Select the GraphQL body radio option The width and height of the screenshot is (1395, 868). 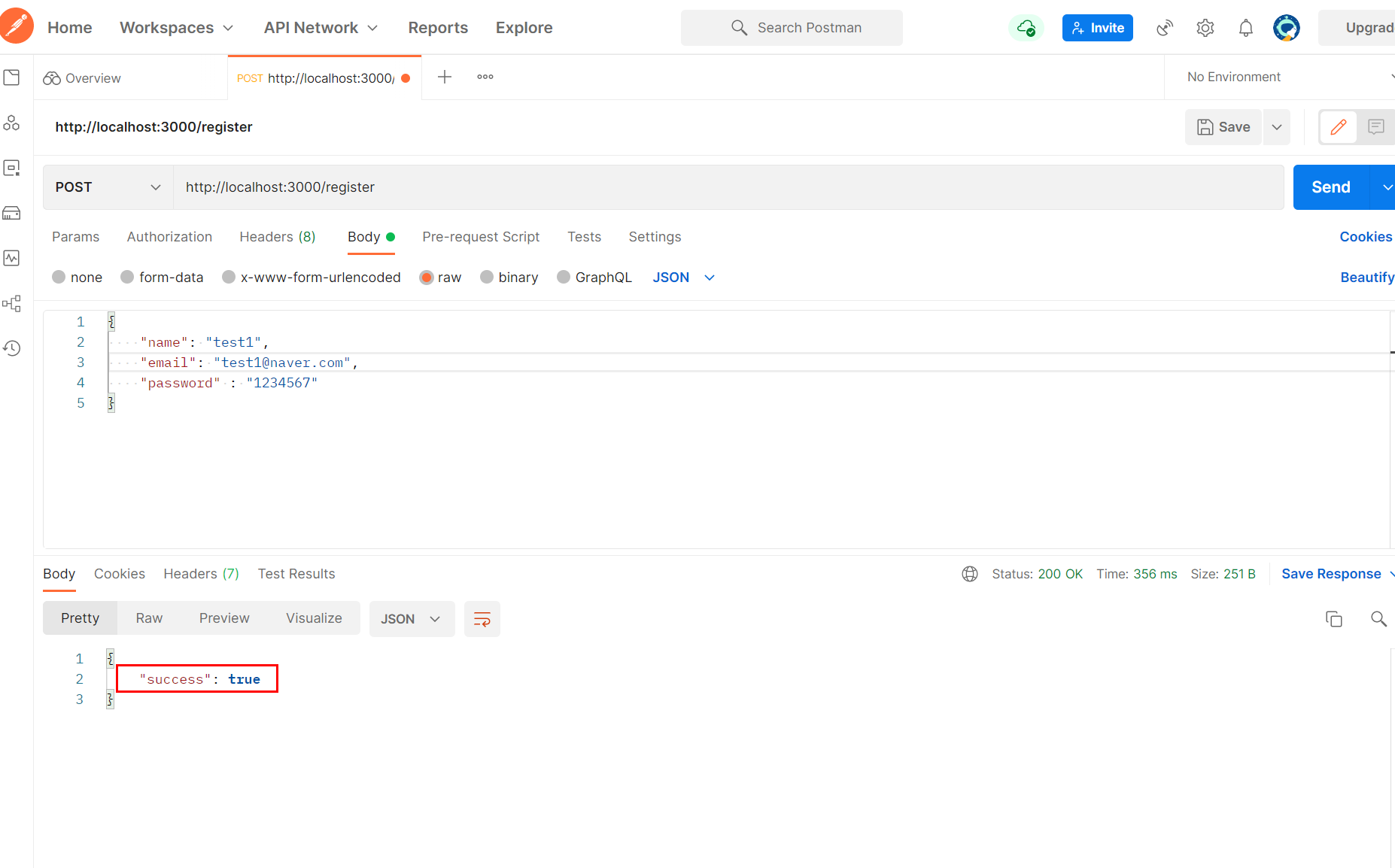click(564, 277)
